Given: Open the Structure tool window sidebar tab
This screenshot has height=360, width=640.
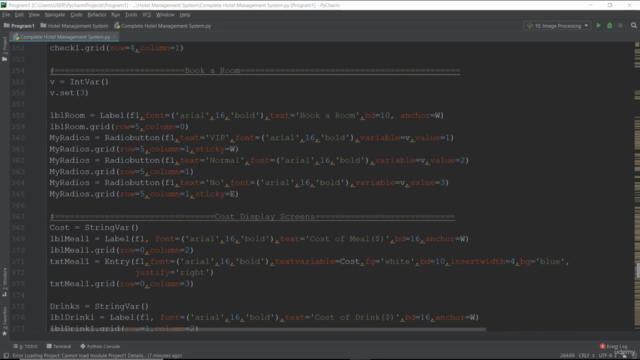Looking at the screenshot, I should (4, 282).
